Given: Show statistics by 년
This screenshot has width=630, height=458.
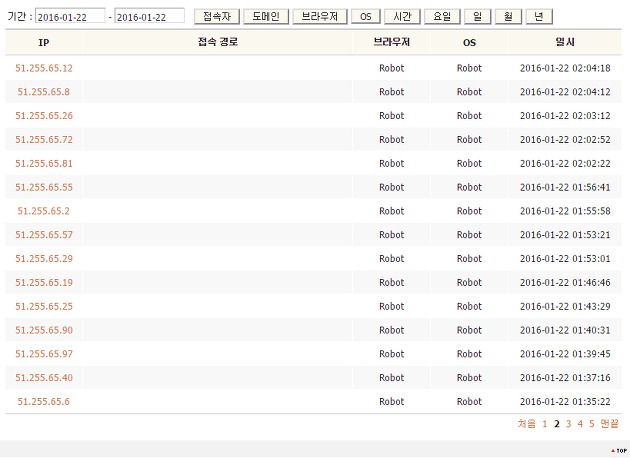Looking at the screenshot, I should pos(539,16).
